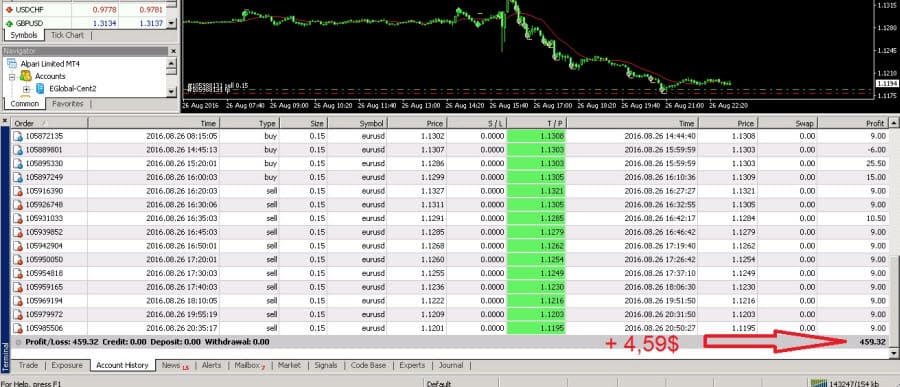Click order icon for buy order 105872135
Screen dimensions: 900x387
[17, 136]
